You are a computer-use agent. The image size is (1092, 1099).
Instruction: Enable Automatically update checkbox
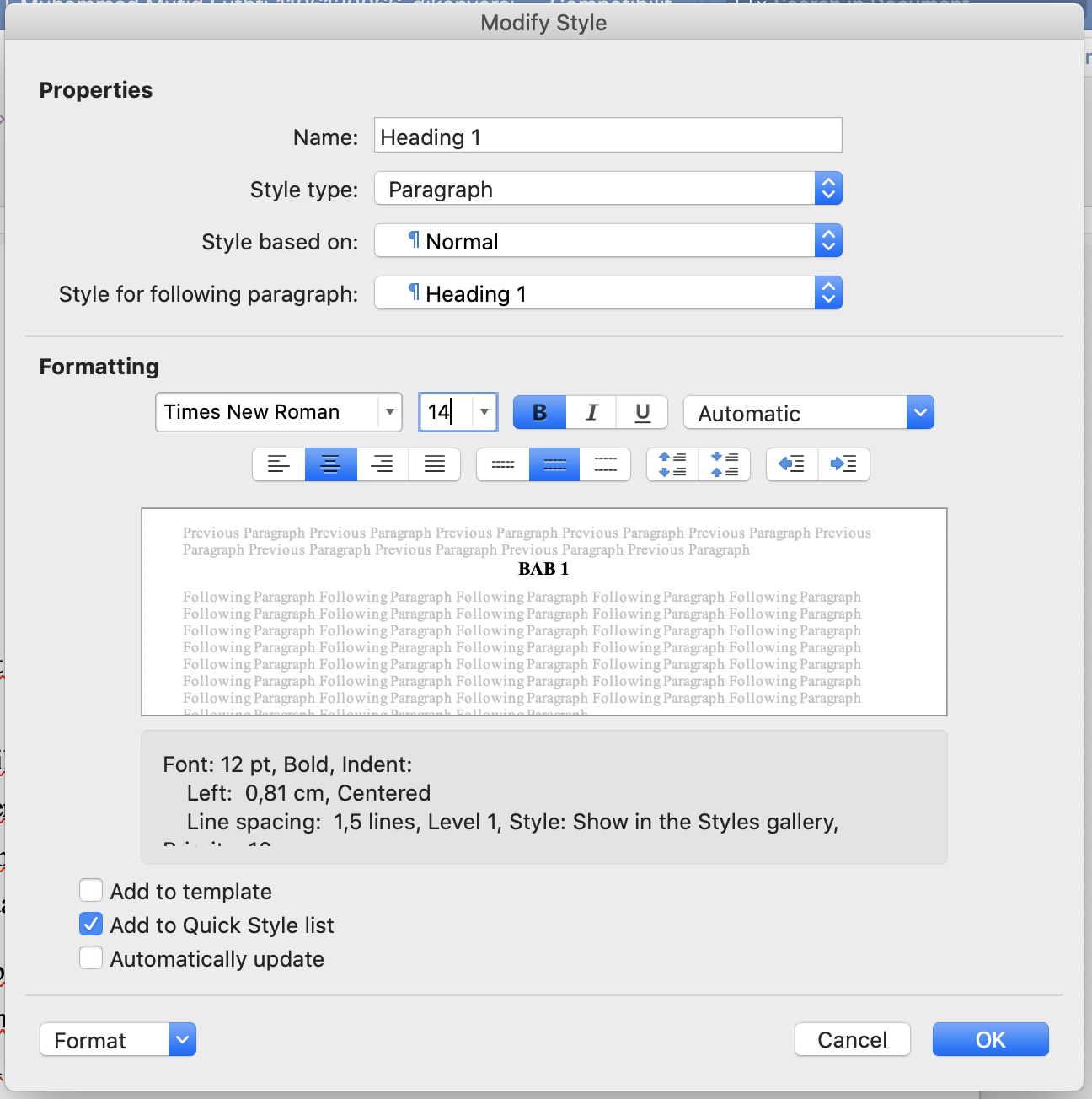coord(91,958)
